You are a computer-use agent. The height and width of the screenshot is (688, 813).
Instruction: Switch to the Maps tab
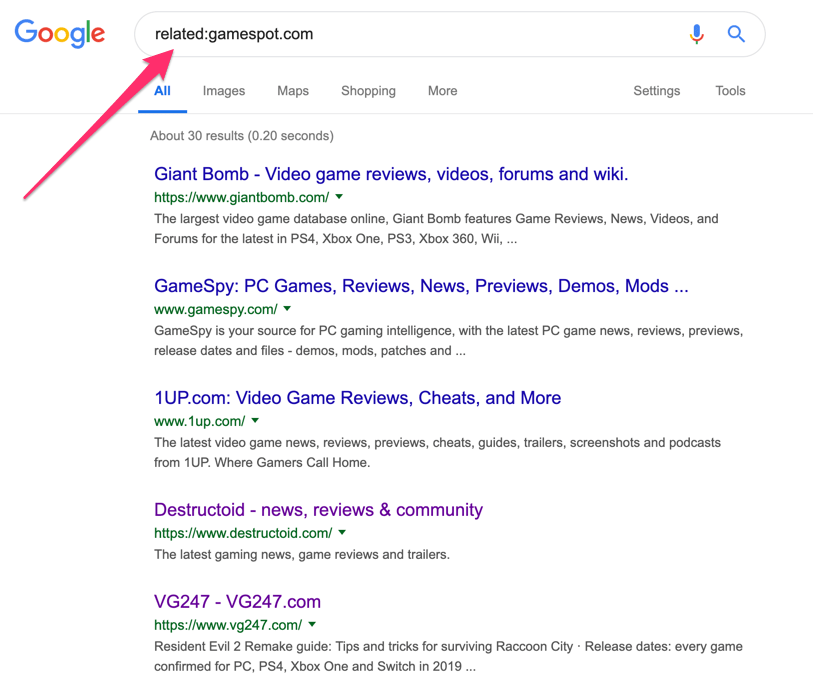click(x=293, y=91)
